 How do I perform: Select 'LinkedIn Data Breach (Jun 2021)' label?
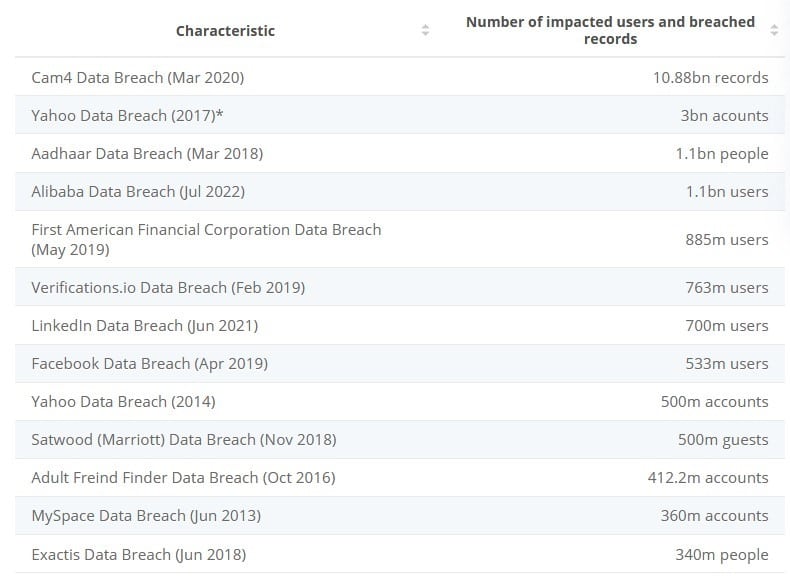tap(145, 326)
